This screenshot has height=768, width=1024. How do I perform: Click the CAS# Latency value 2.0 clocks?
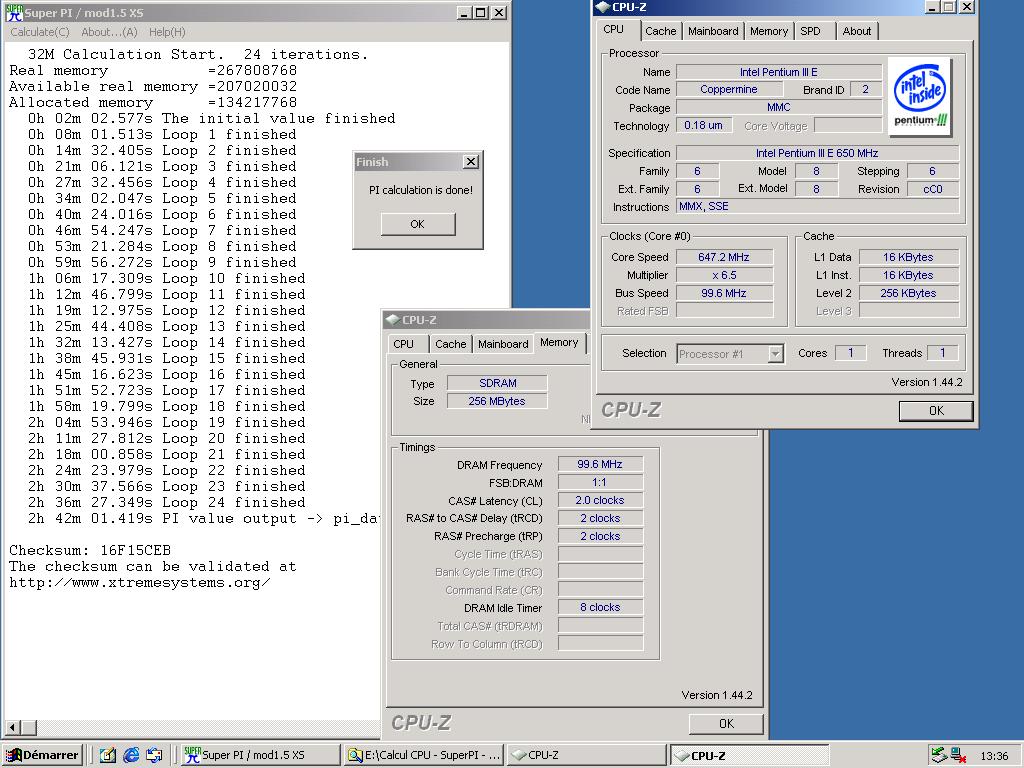click(x=600, y=500)
